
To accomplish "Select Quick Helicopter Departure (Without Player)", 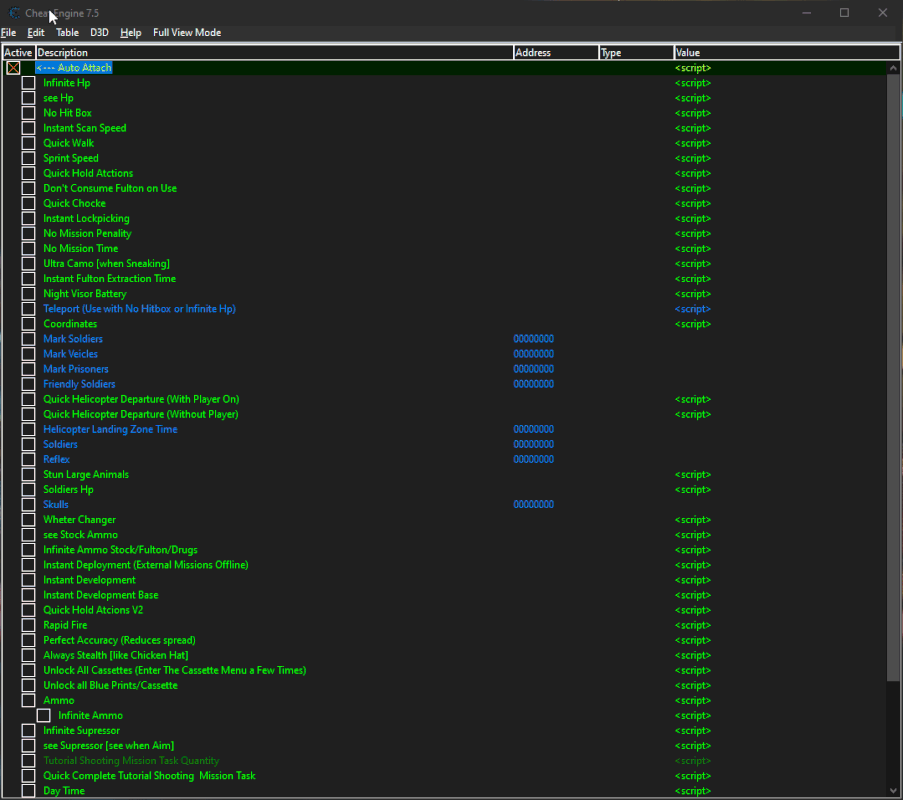I will [141, 414].
